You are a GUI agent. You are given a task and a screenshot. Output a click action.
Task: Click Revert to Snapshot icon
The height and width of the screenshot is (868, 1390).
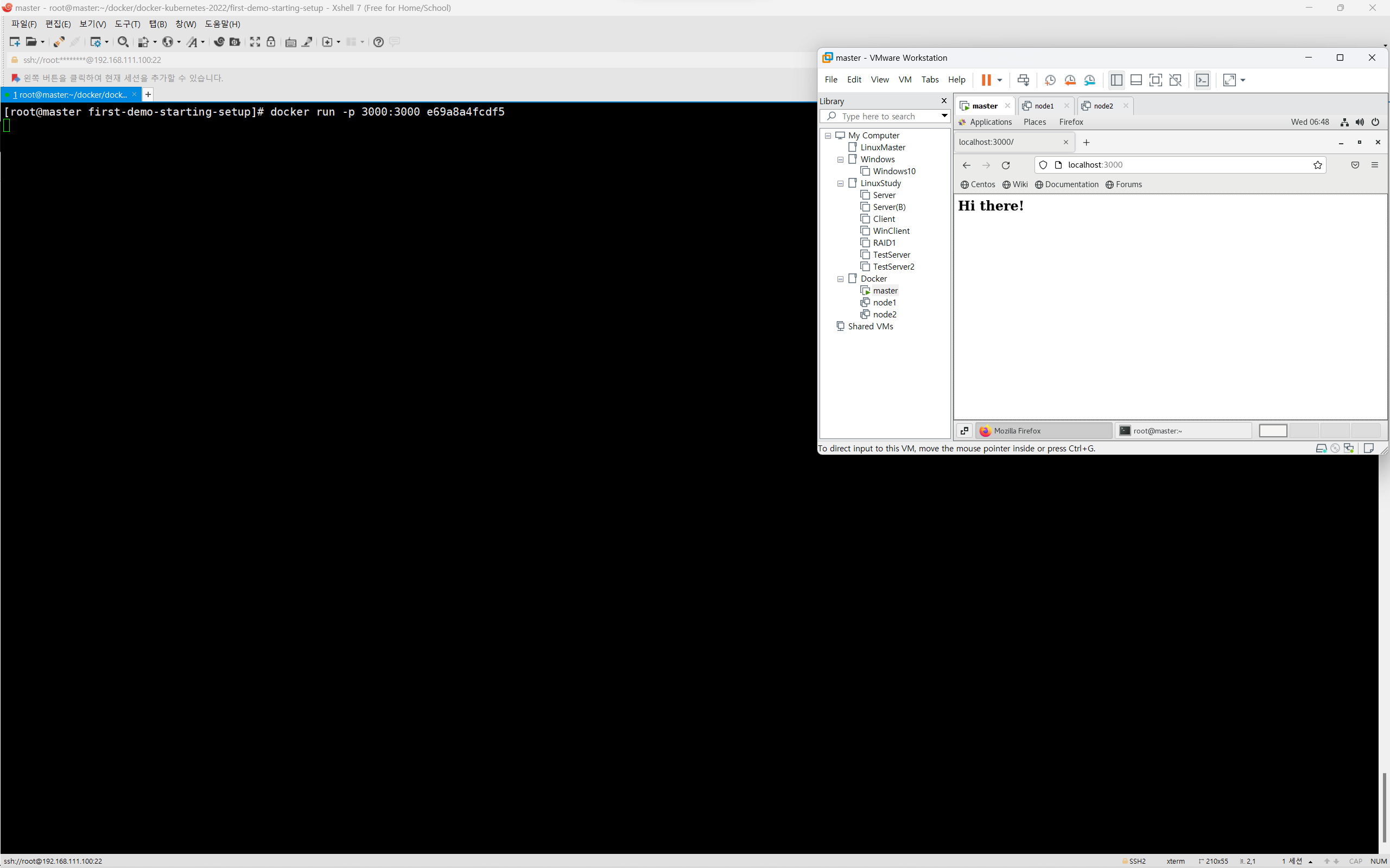[x=1069, y=80]
